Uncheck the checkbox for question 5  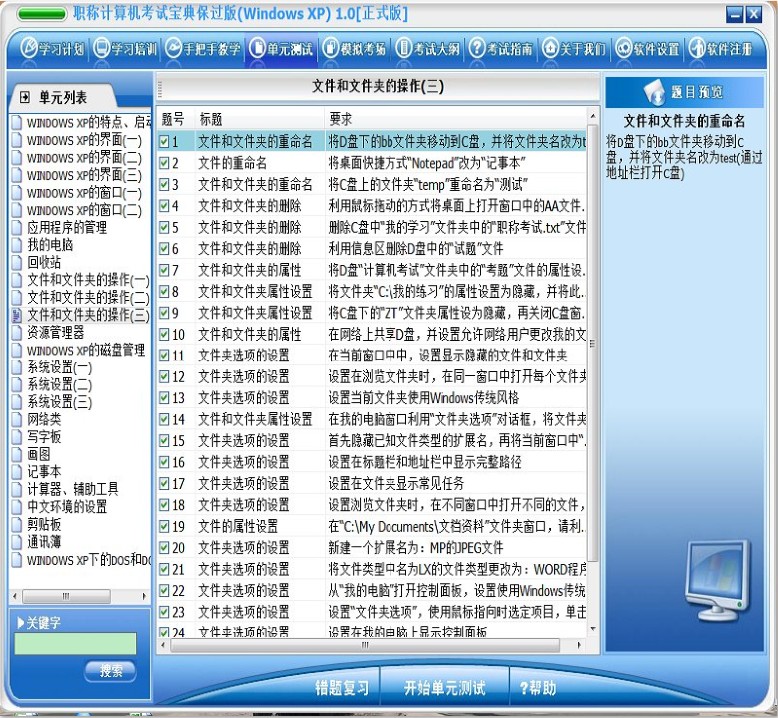pos(164,227)
